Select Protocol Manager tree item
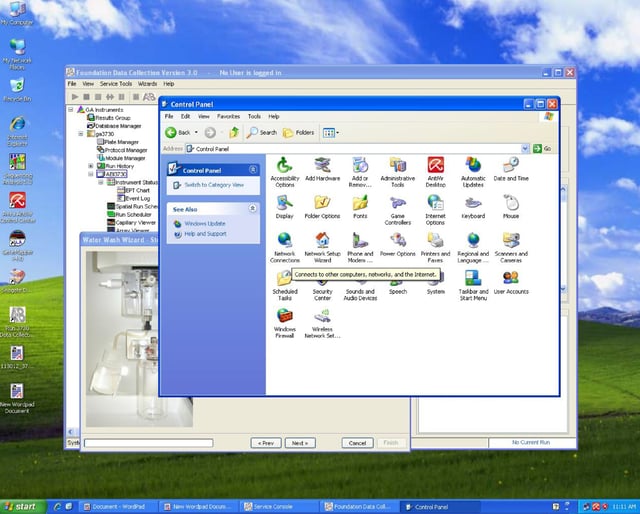 [x=122, y=150]
